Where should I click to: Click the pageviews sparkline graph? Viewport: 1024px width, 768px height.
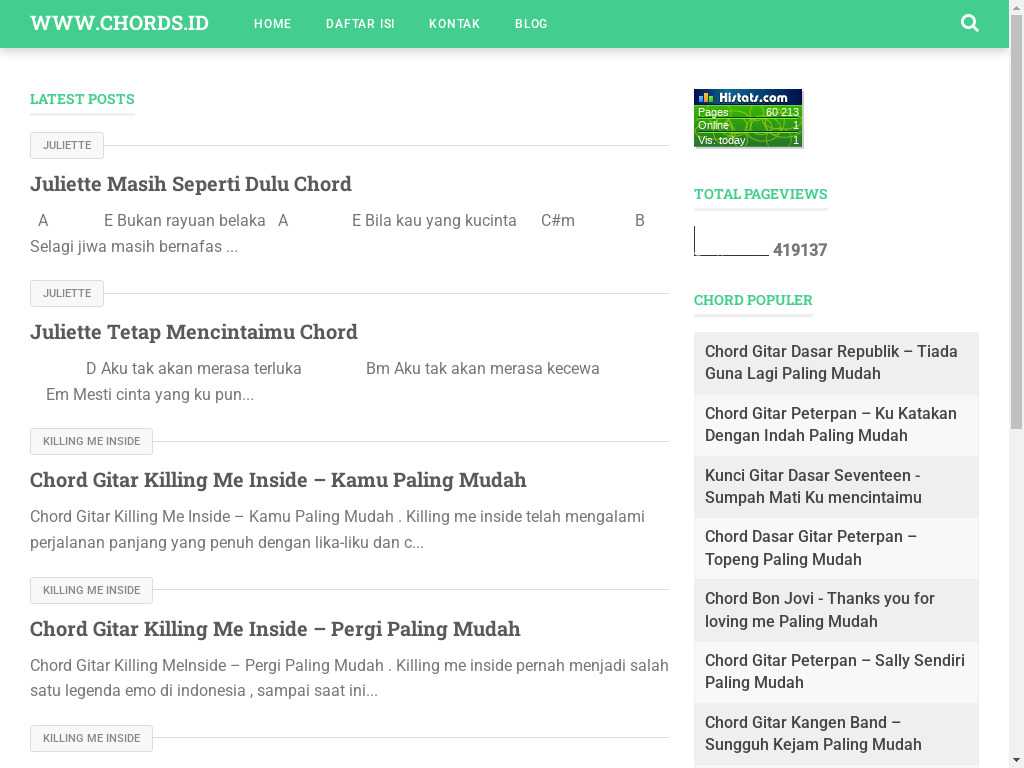(731, 241)
